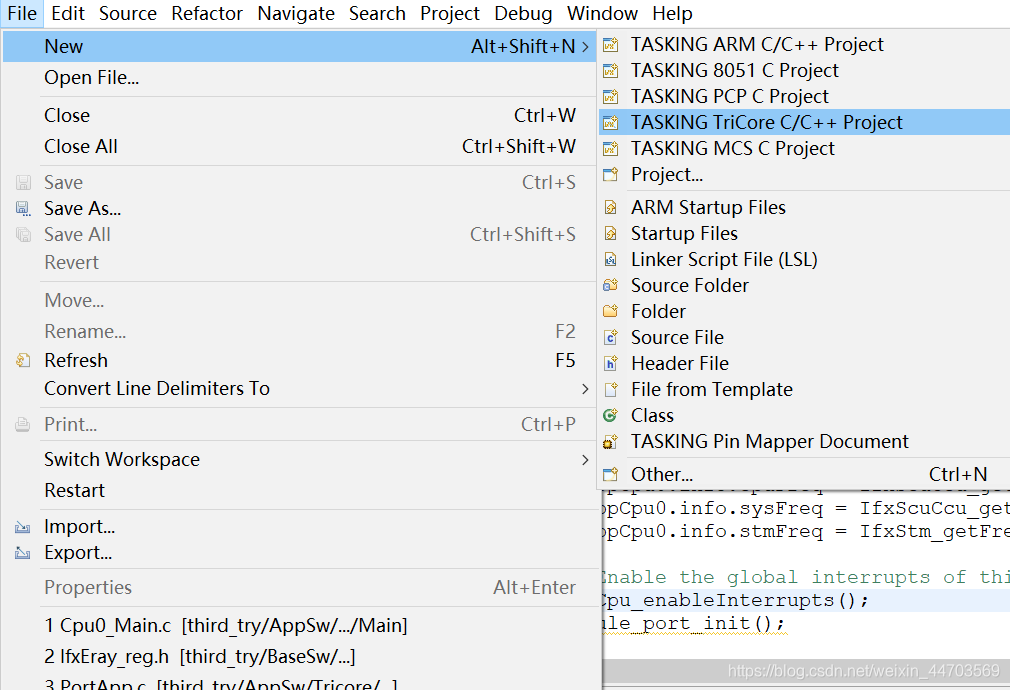Screen dimensions: 1010x690
Task: Open the Edit menu
Action: [x=68, y=14]
